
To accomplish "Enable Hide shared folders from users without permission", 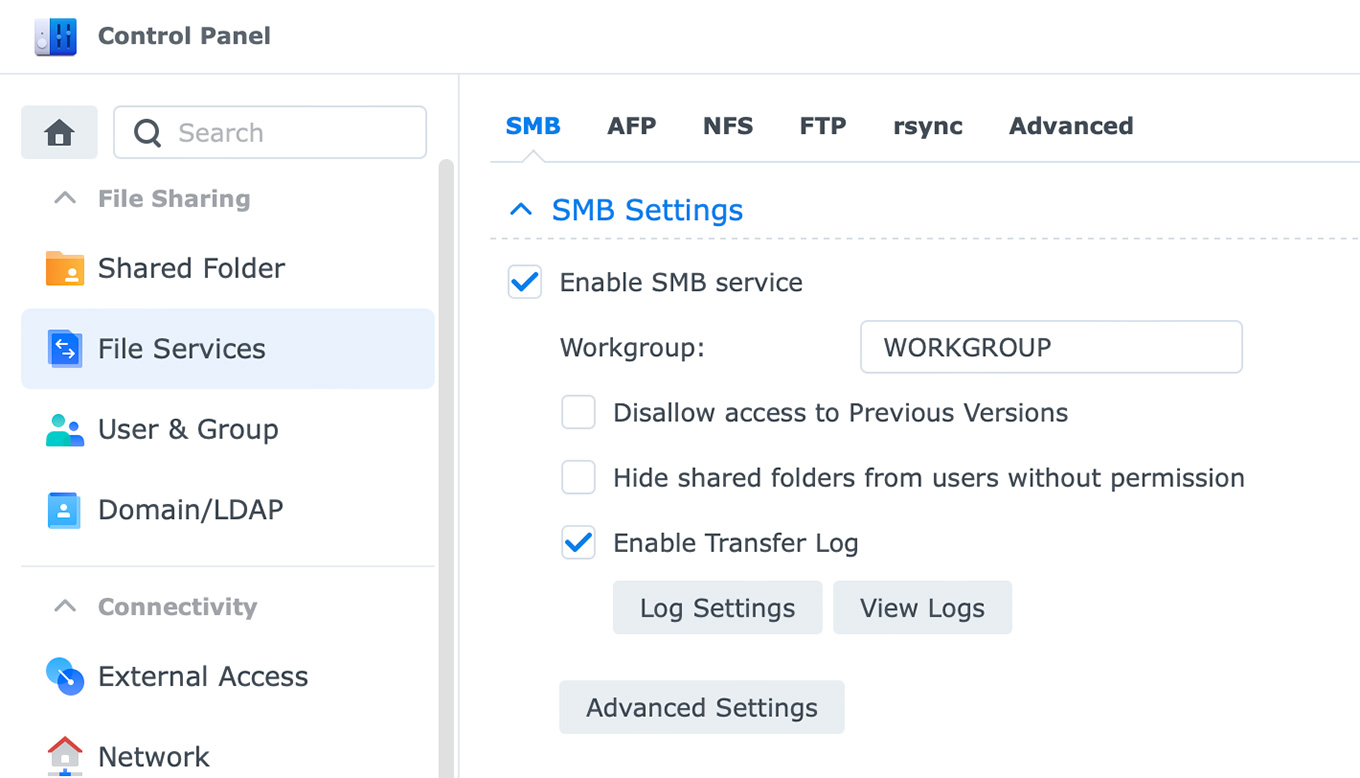I will click(578, 478).
